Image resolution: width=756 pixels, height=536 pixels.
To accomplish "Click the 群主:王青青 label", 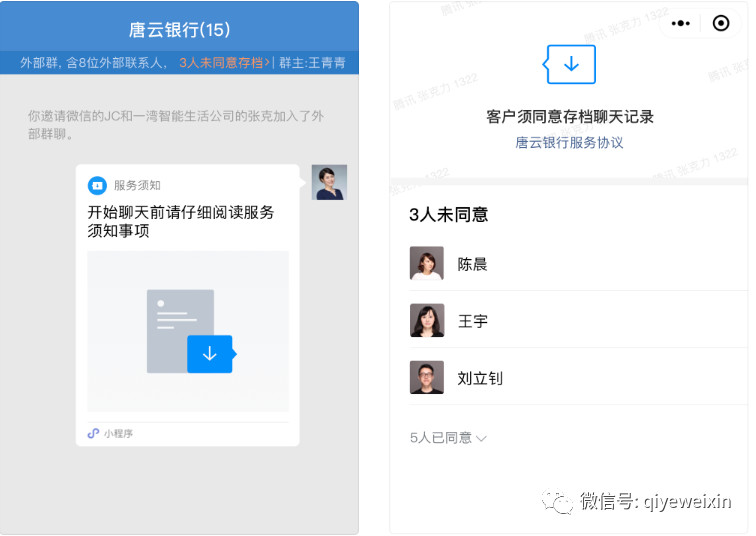I will [x=312, y=63].
